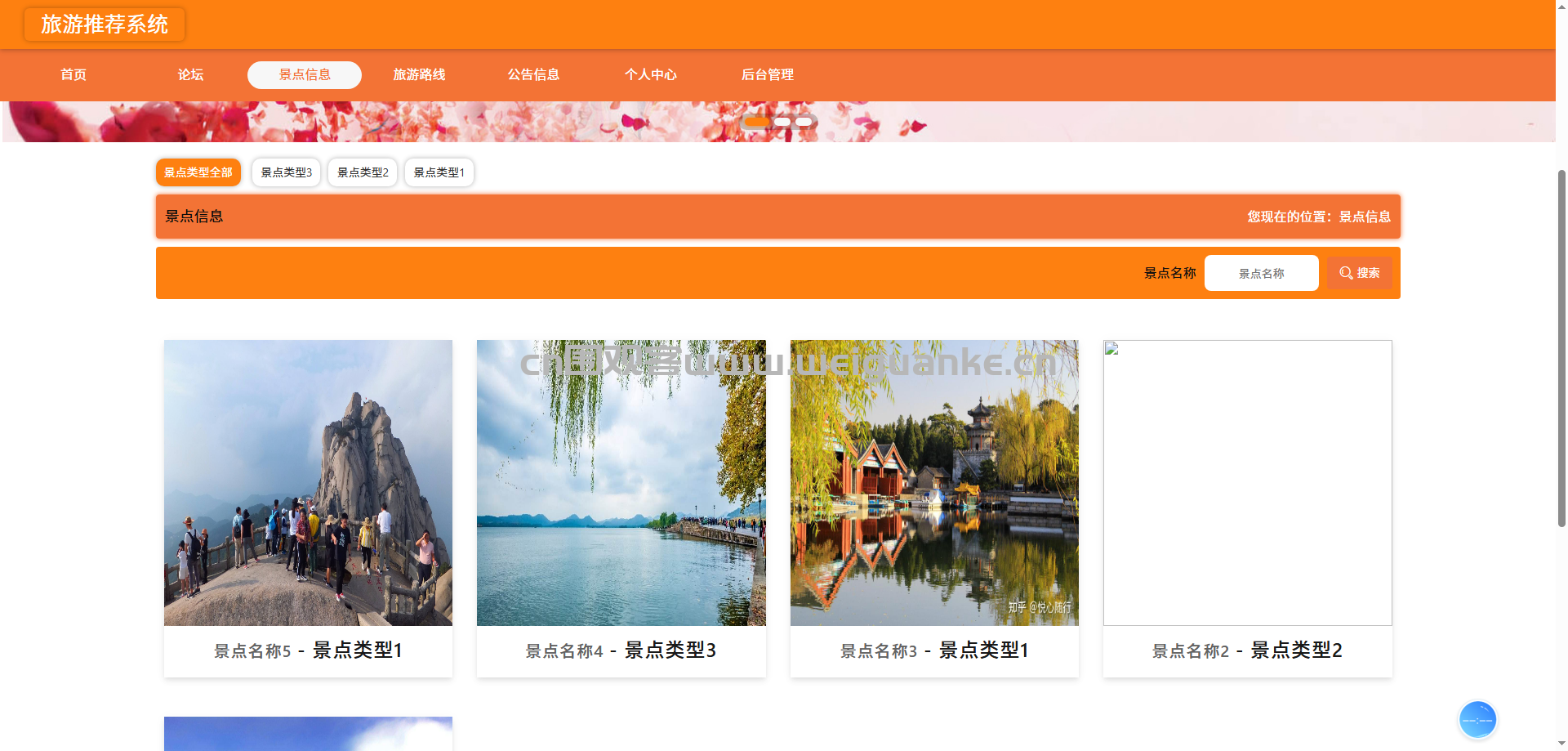Open the 景点名称3 pavilion photo

pos(934,483)
